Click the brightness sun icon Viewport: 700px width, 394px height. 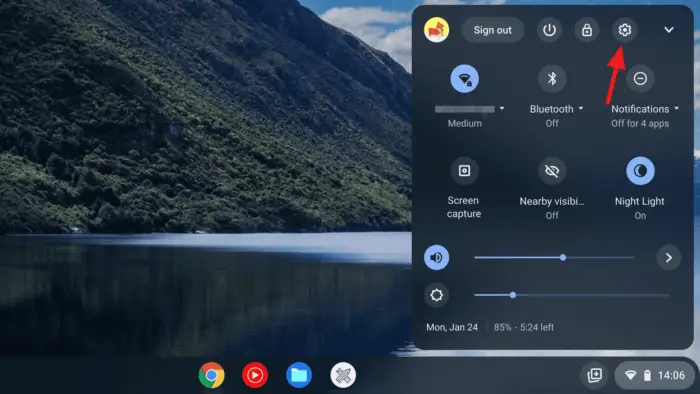(x=436, y=295)
